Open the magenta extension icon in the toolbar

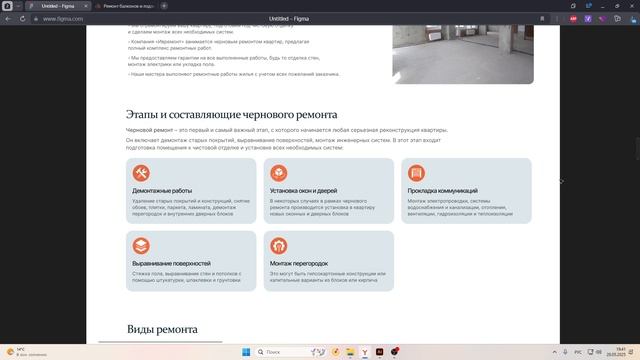click(602, 19)
